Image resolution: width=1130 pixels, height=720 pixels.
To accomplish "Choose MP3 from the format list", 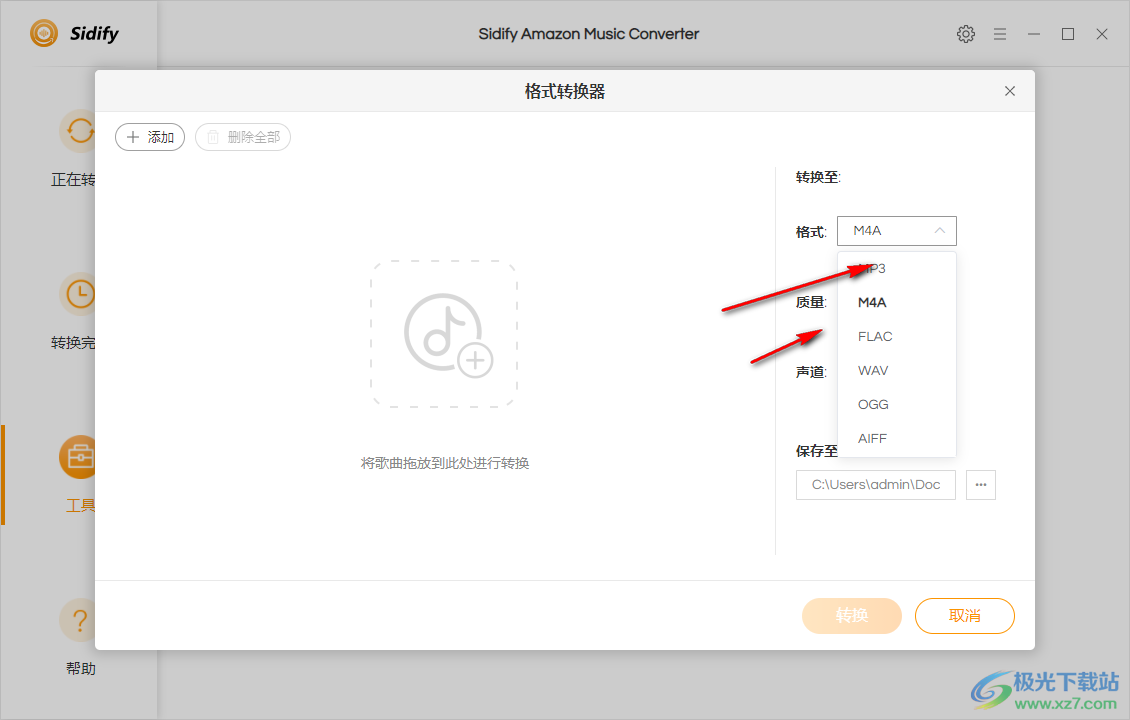I will (x=897, y=269).
